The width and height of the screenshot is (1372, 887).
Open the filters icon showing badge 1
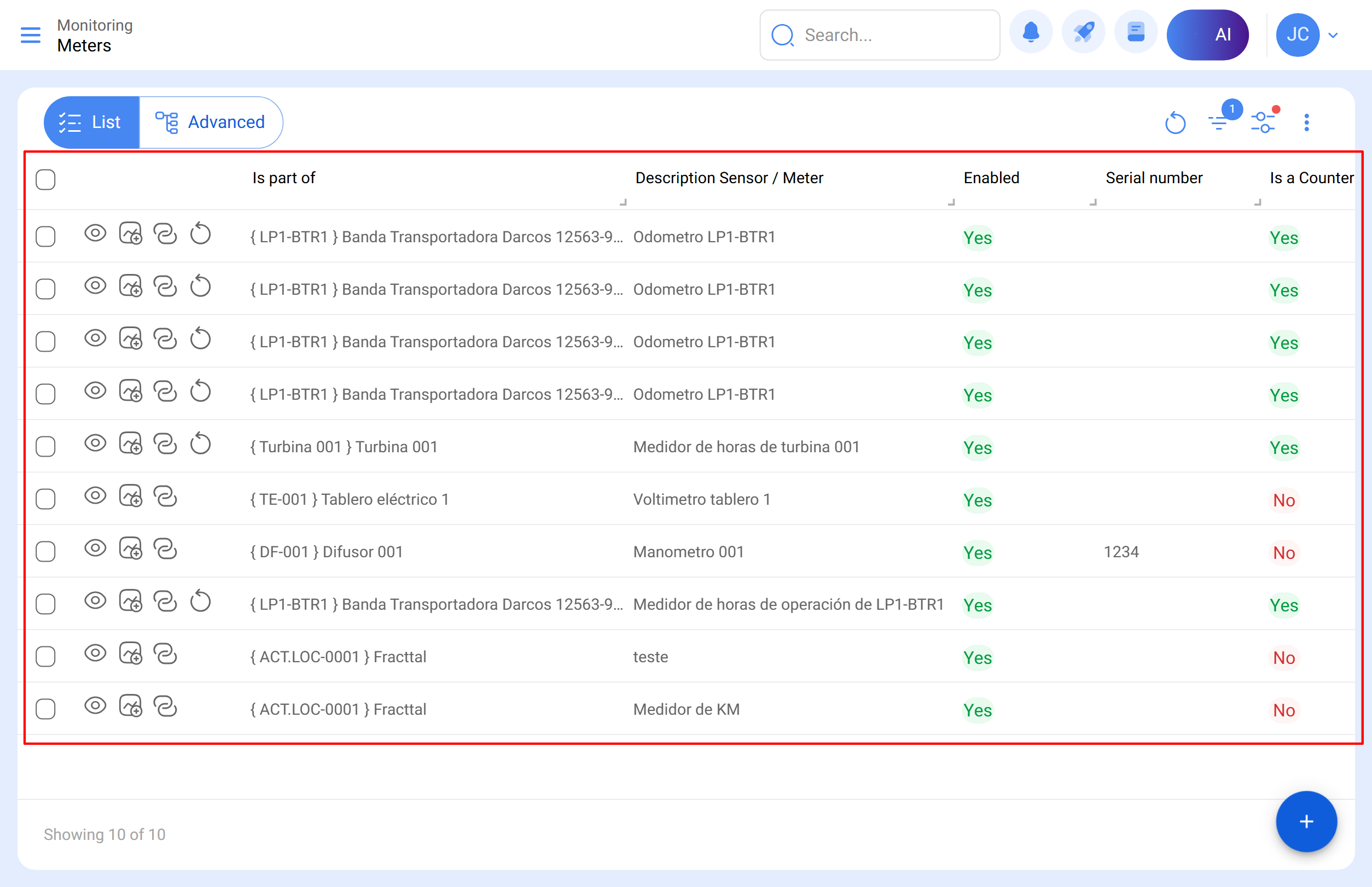click(1220, 122)
